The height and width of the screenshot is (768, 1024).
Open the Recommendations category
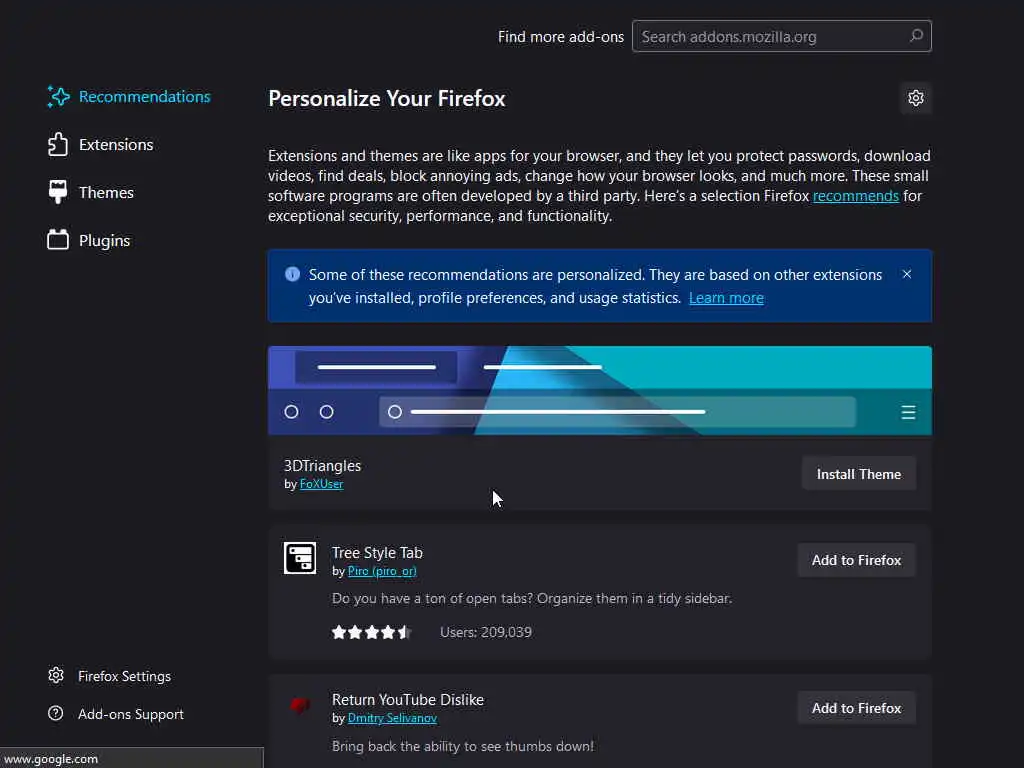point(129,97)
